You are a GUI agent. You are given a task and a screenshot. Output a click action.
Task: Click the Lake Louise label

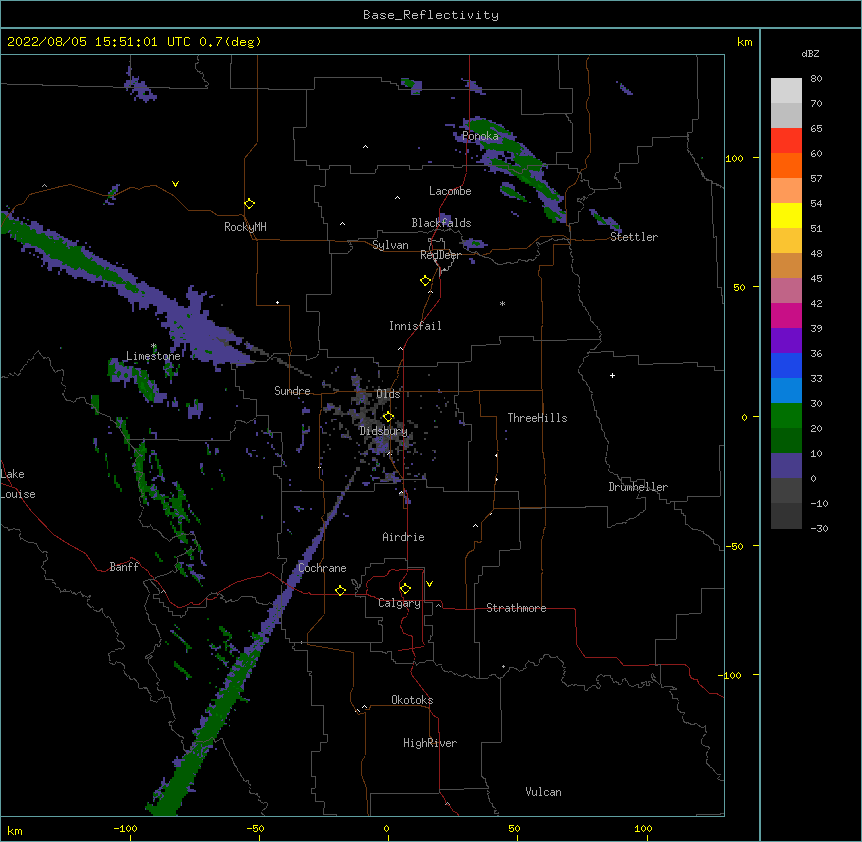click(x=16, y=484)
